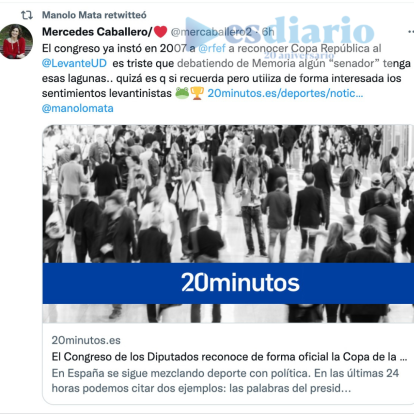This screenshot has height=414, width=414.
Task: Open the tweet's three-dot more menu
Action: 411,32
